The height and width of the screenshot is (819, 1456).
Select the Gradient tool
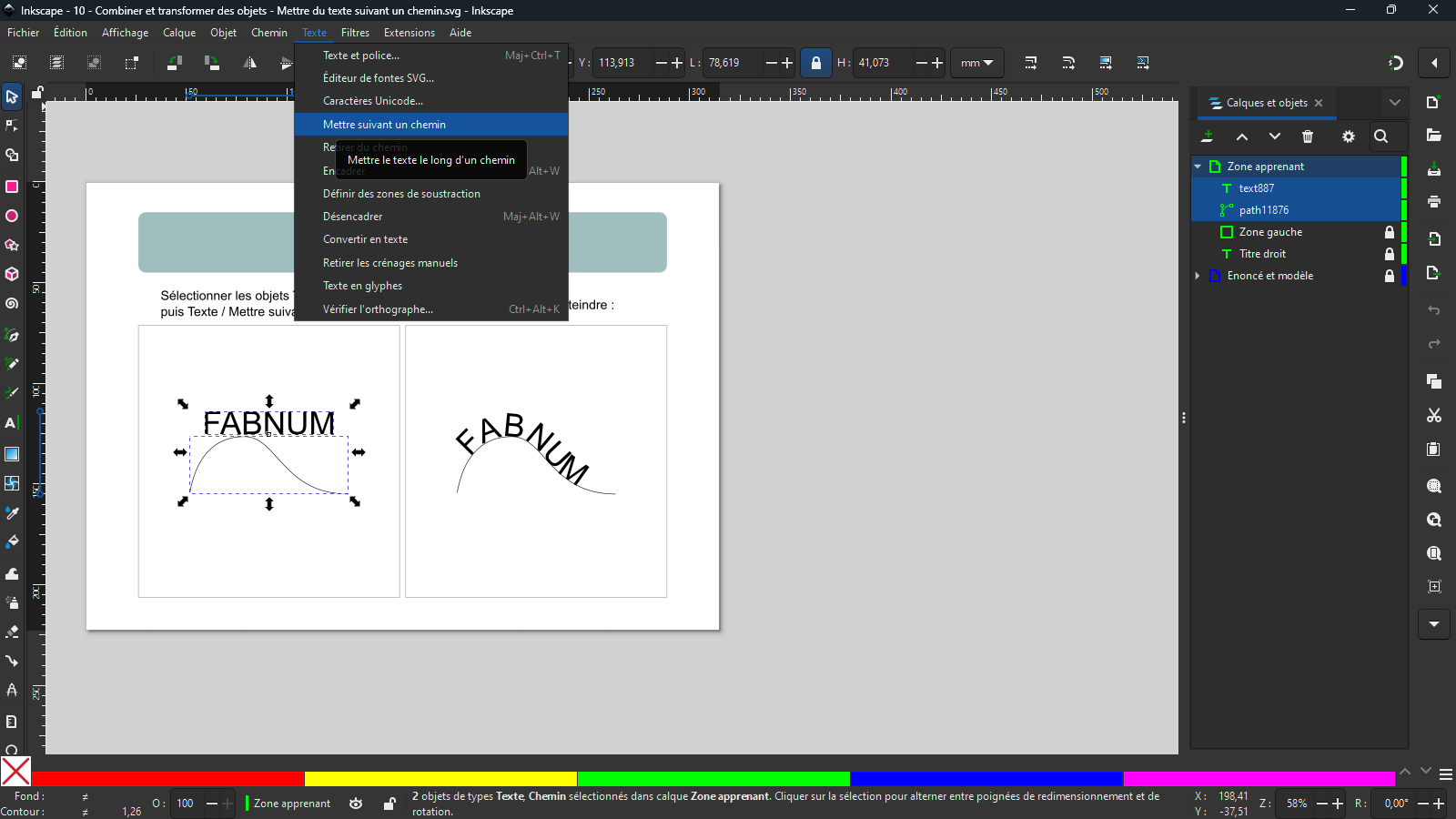click(12, 454)
